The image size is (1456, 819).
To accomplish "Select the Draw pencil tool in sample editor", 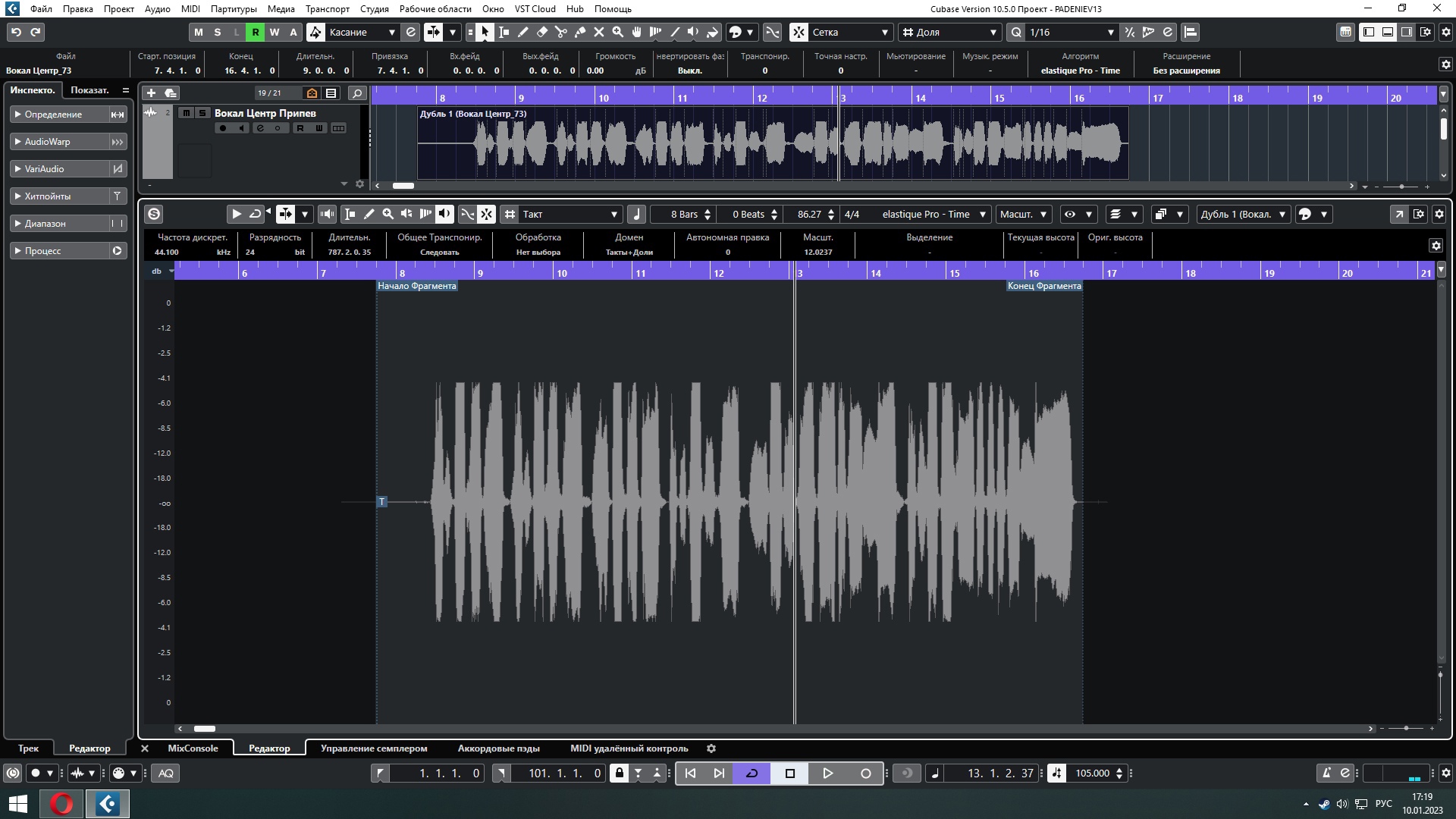I will [x=369, y=214].
